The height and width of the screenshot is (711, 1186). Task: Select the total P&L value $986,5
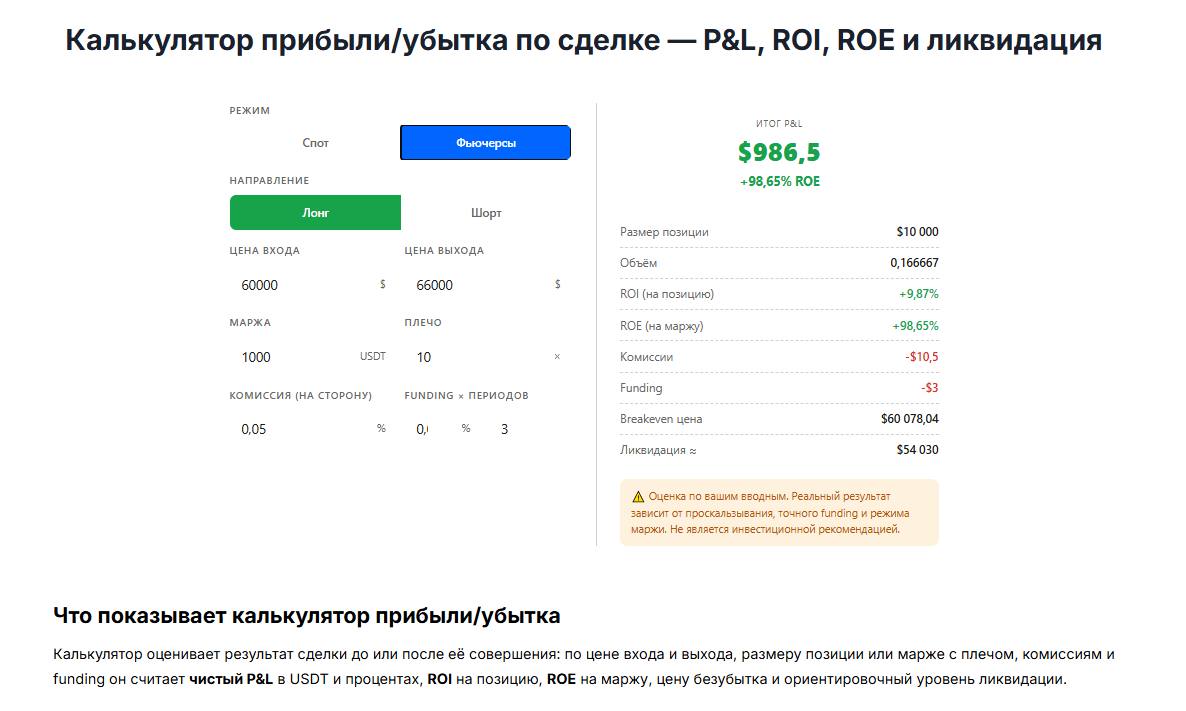pos(779,152)
